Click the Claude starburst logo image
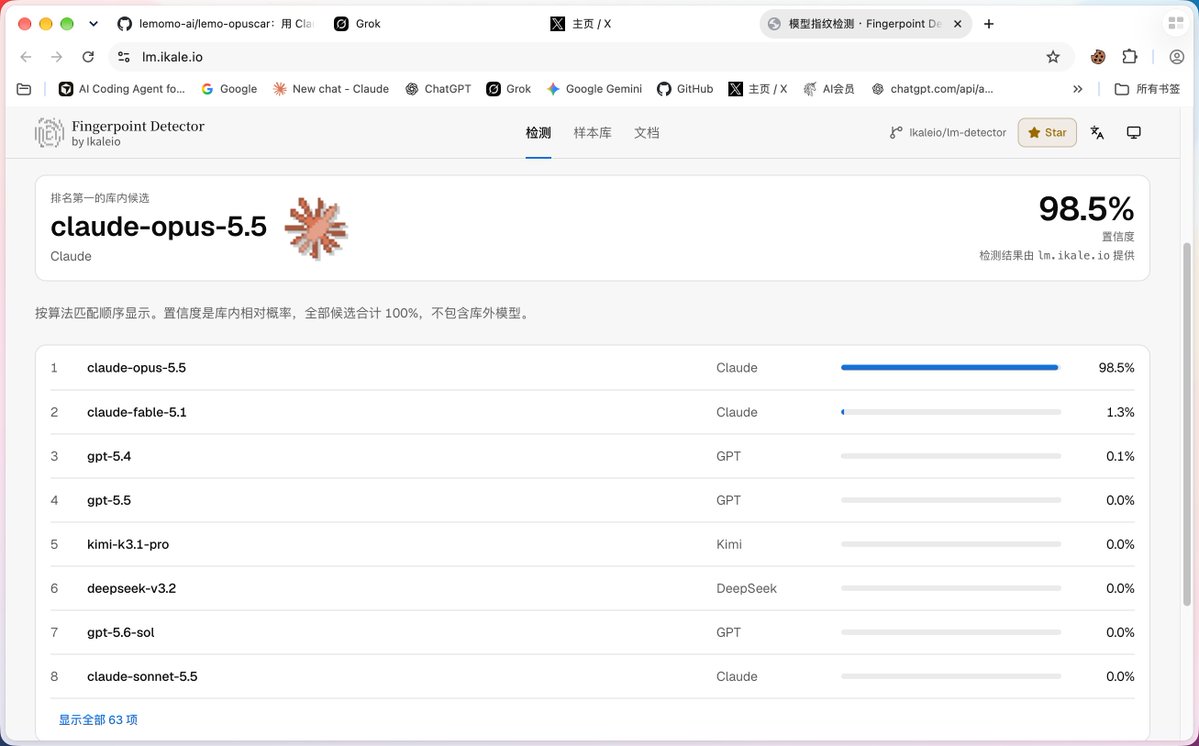The height and width of the screenshot is (746, 1199). (316, 228)
